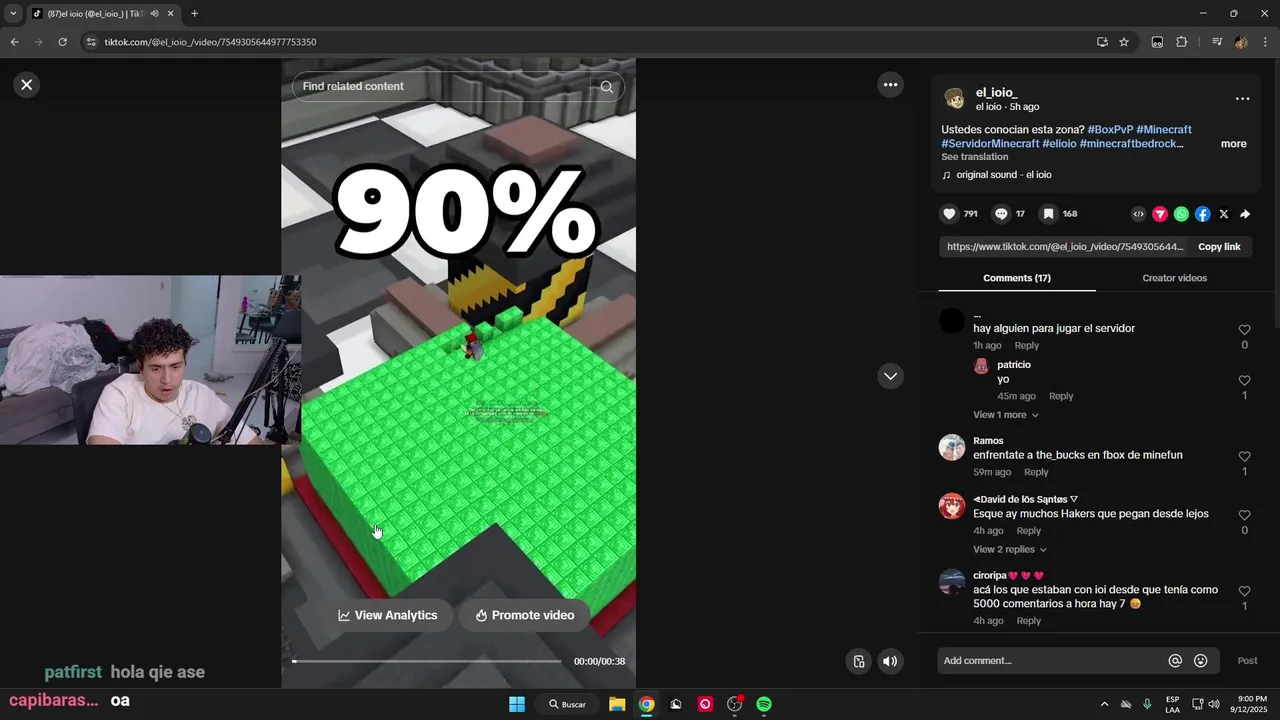
Task: Insert a mention with the @ icon
Action: [x=1175, y=661]
